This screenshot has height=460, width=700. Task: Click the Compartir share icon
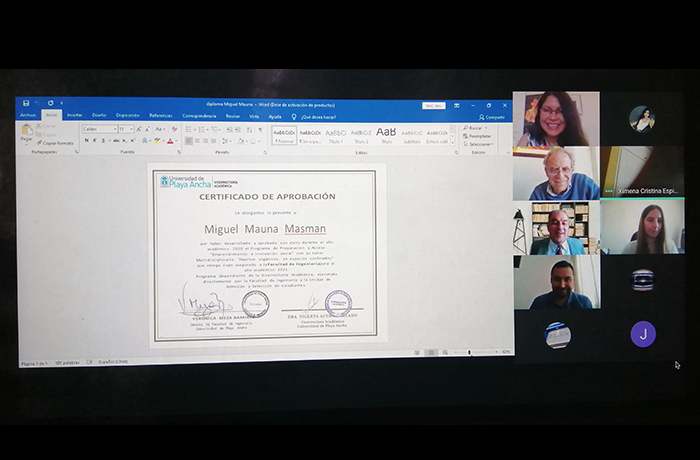click(x=492, y=116)
